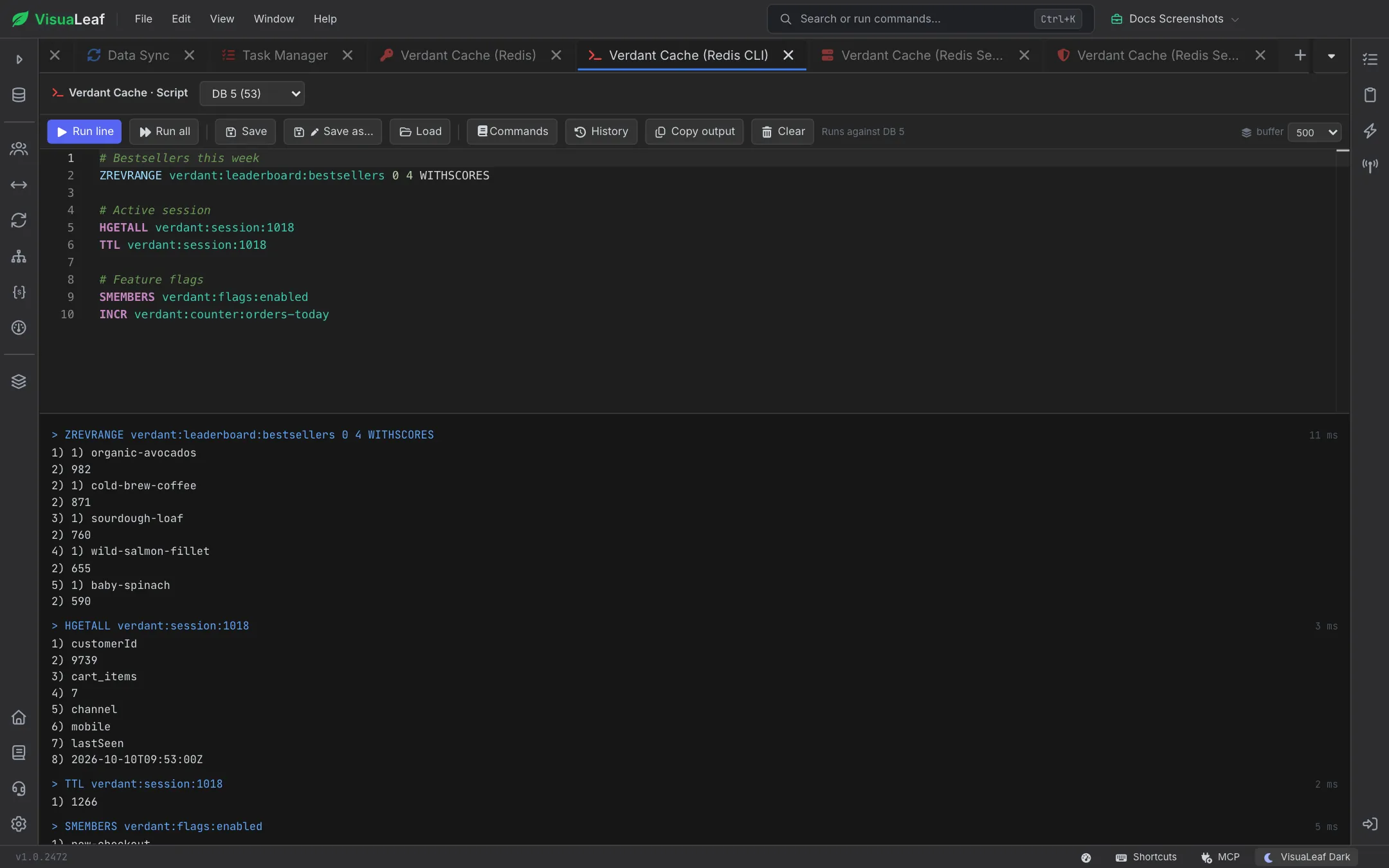Viewport: 1389px width, 868px height.
Task: Open the lightning bolt icon in right panel
Action: coord(1370,131)
